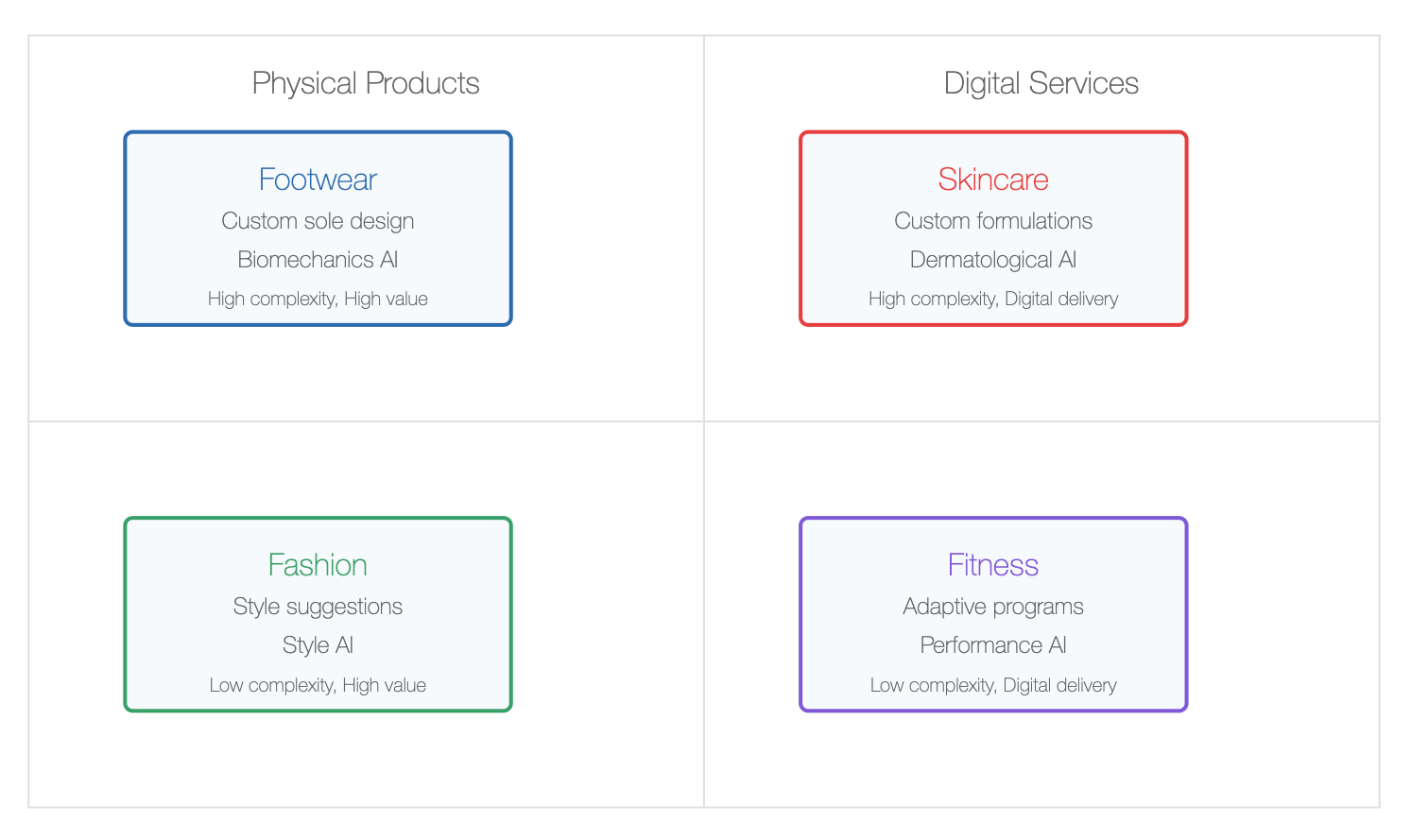Select the Footwear card title
The height and width of the screenshot is (840, 1411).
[x=318, y=180]
